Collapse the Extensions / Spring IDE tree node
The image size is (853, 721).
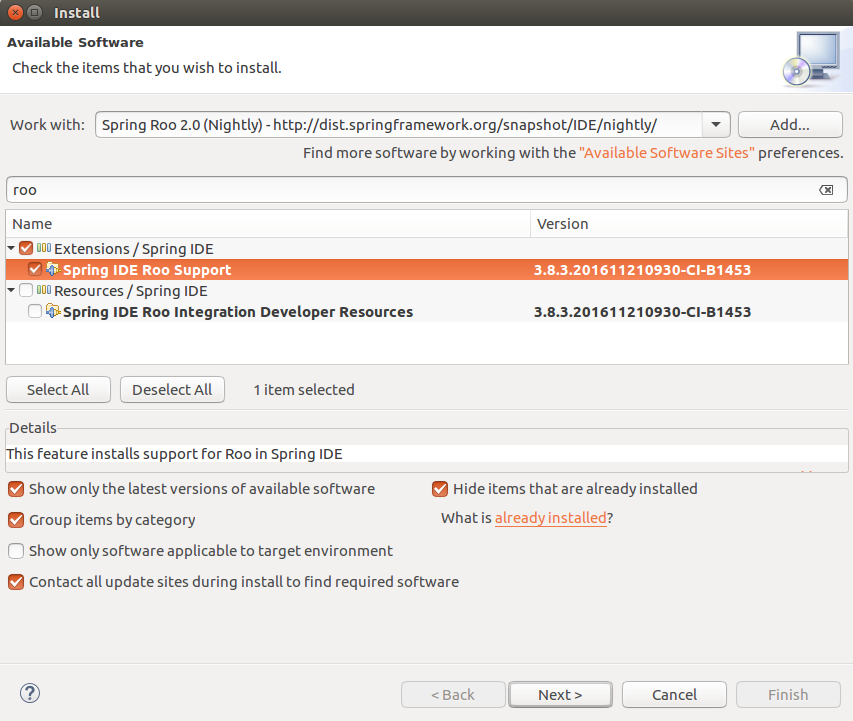point(11,248)
